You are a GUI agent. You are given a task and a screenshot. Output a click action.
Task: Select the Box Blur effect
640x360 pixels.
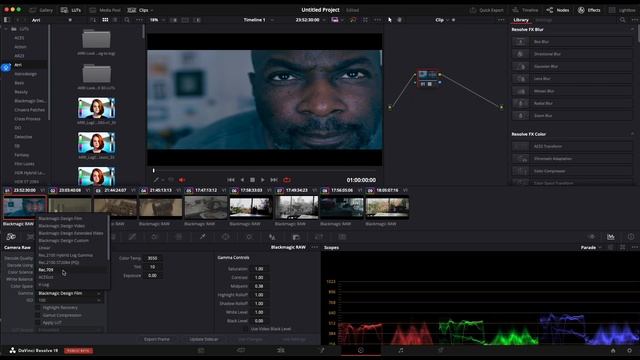tap(572, 42)
